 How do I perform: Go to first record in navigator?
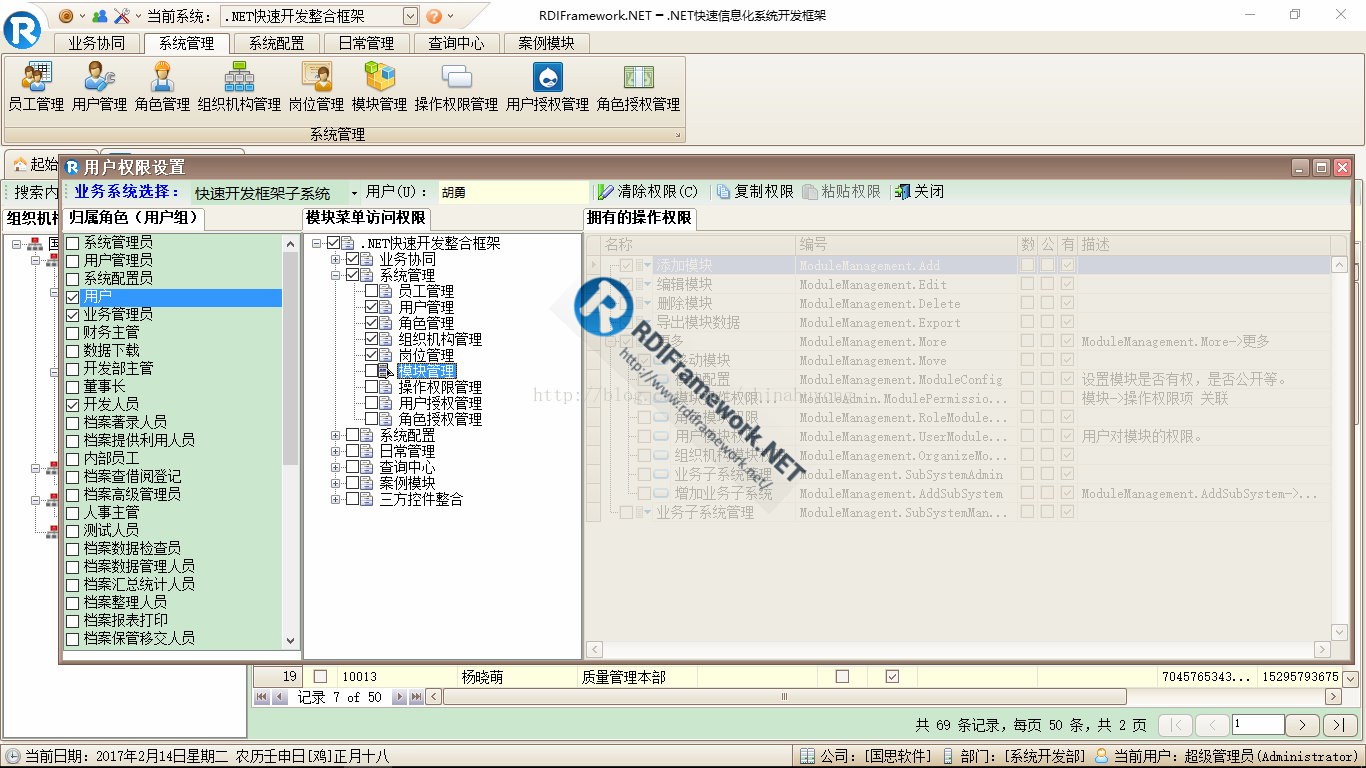click(x=262, y=697)
